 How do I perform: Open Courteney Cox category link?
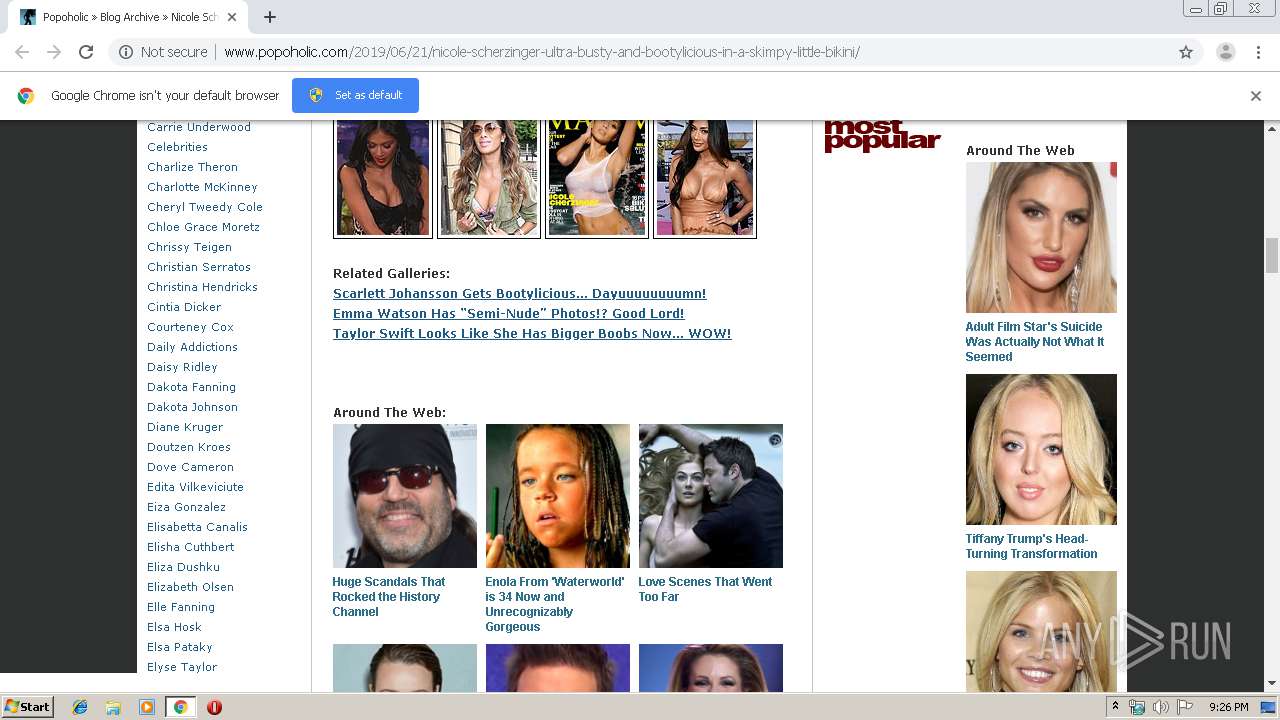pyautogui.click(x=190, y=327)
